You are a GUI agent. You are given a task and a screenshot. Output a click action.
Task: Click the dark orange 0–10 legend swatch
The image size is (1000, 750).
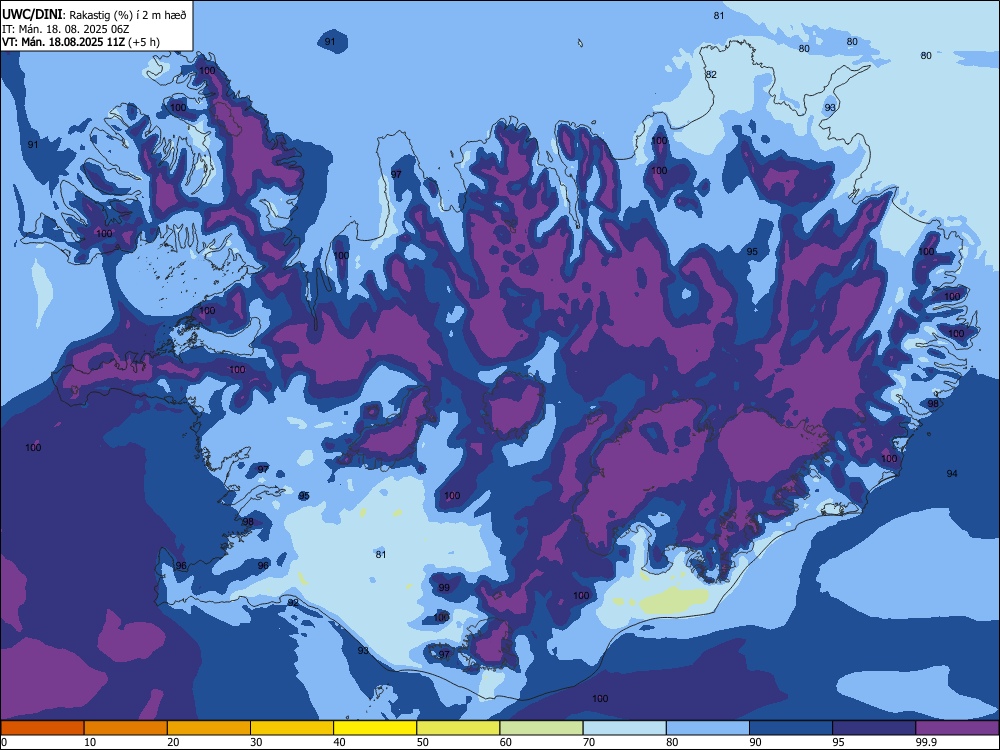coord(42,728)
